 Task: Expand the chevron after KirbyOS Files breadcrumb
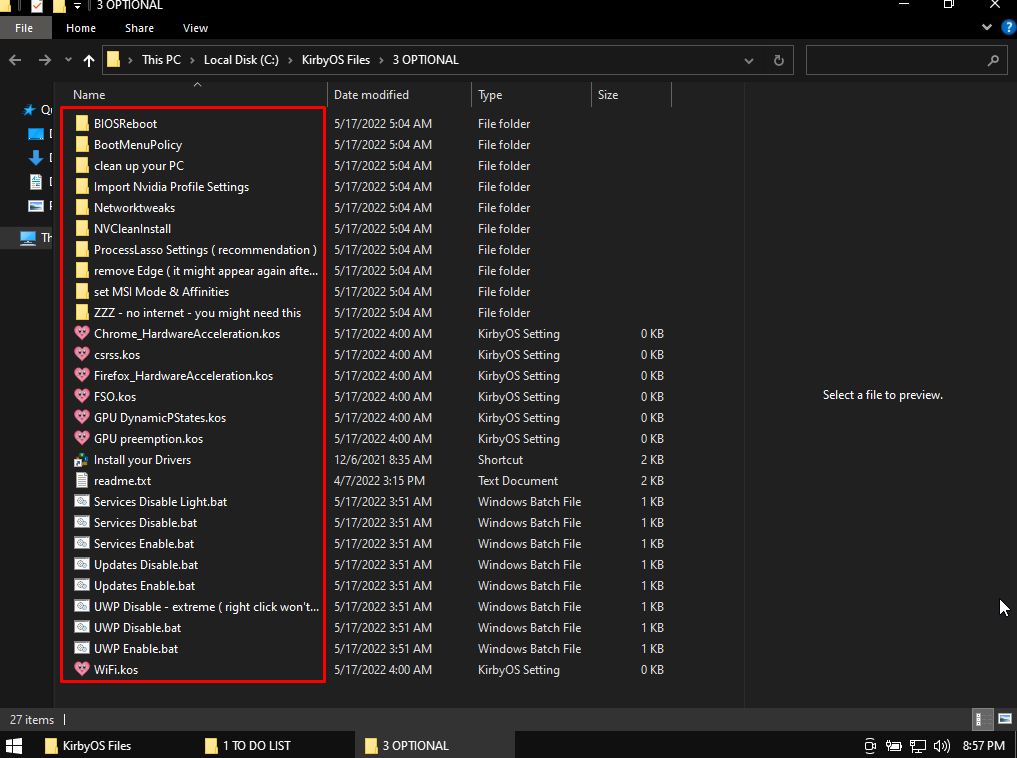tap(381, 60)
